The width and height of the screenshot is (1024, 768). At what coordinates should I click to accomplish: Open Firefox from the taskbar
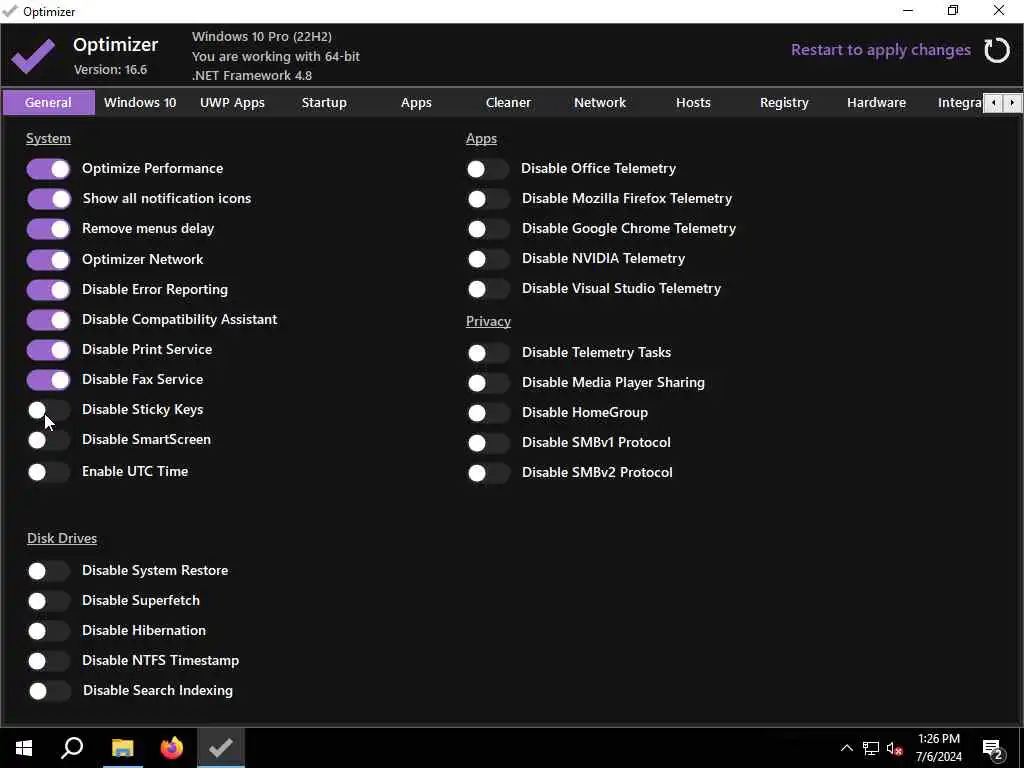pyautogui.click(x=172, y=748)
